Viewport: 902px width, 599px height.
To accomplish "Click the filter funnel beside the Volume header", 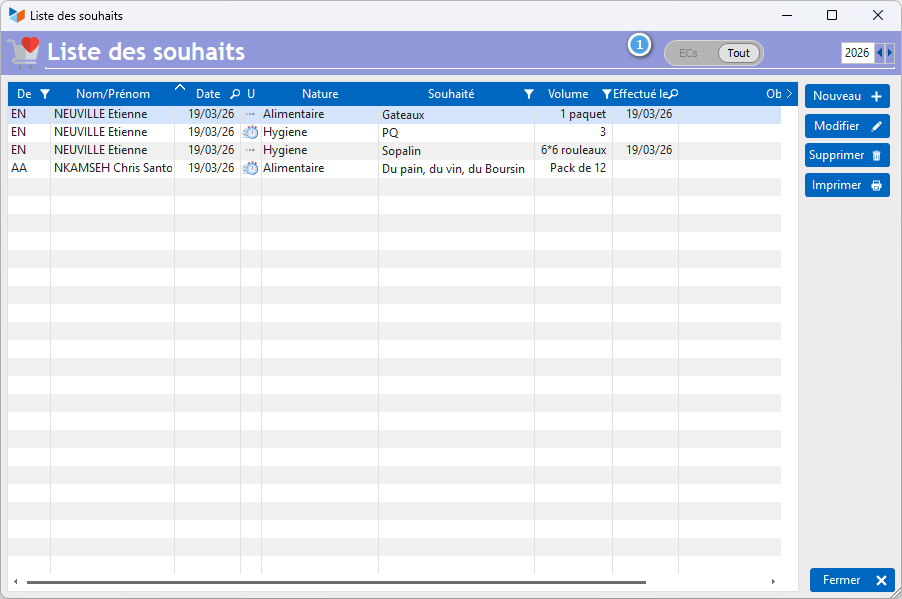I will (606, 94).
